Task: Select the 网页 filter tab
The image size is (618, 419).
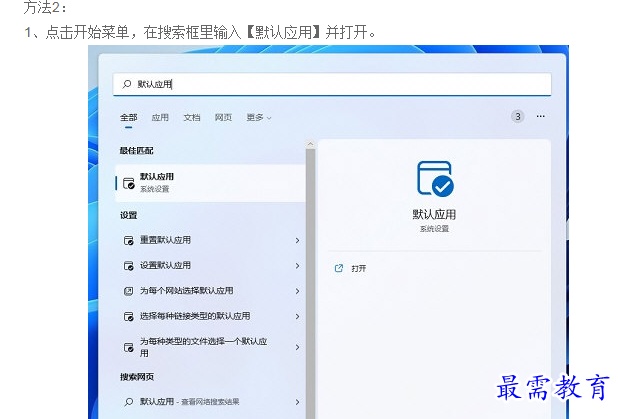Action: click(223, 117)
